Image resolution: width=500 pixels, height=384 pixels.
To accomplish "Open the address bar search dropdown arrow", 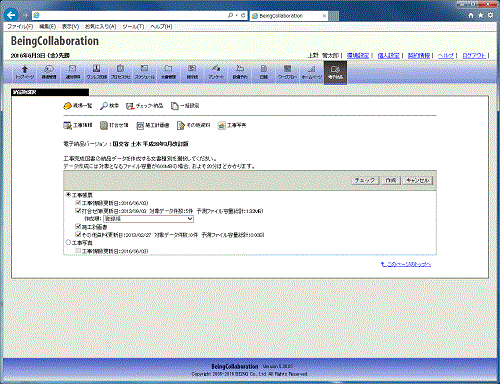I will click(x=236, y=15).
